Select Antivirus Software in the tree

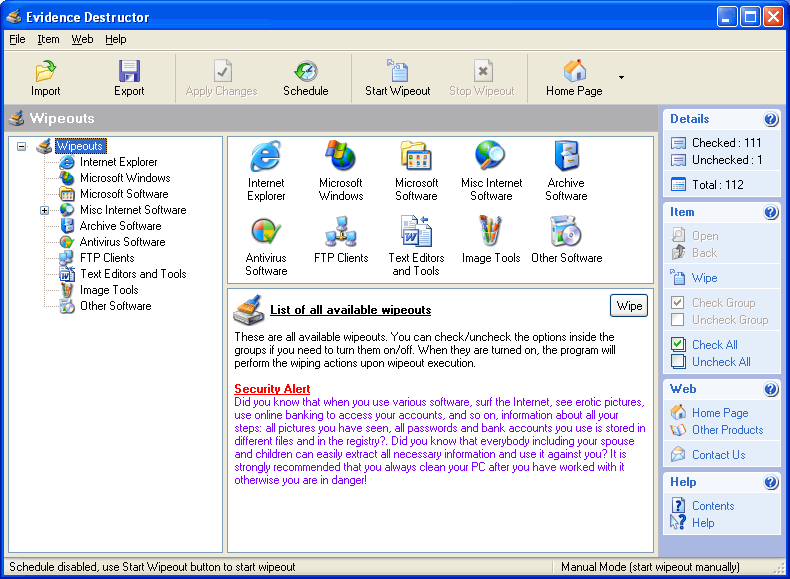coord(122,242)
